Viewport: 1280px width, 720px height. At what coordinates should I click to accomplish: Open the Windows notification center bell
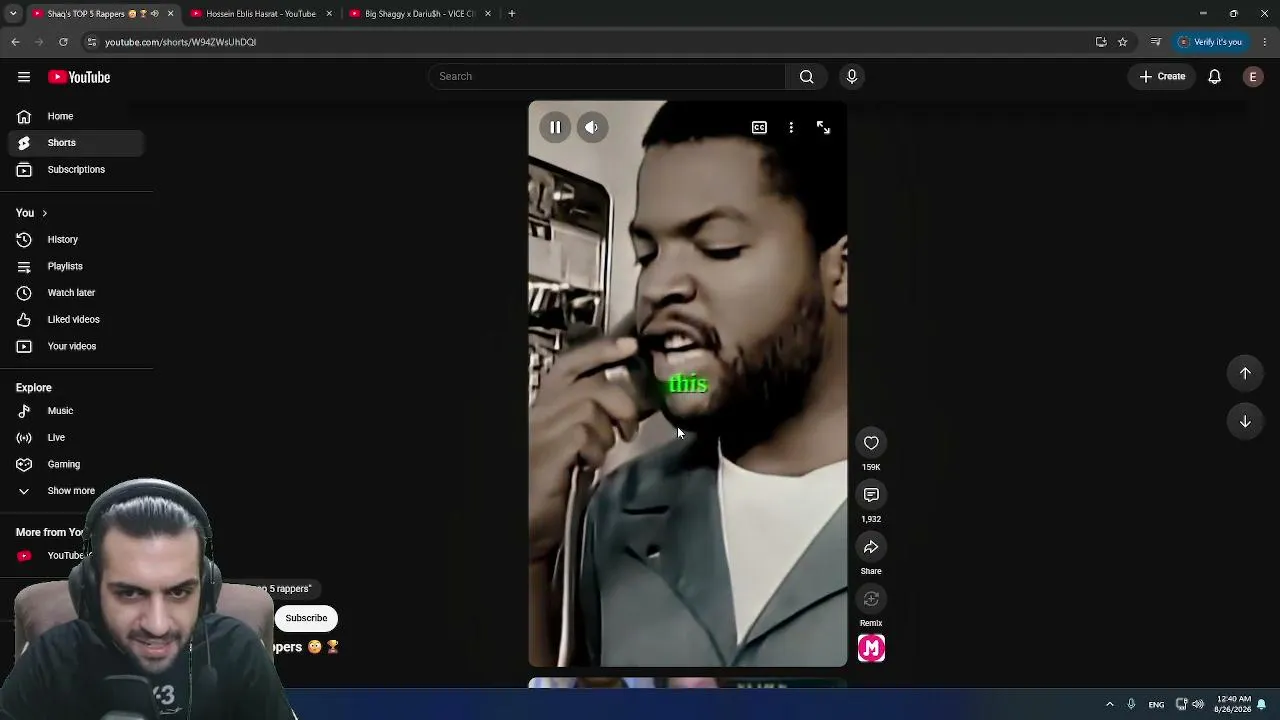tap(1262, 705)
